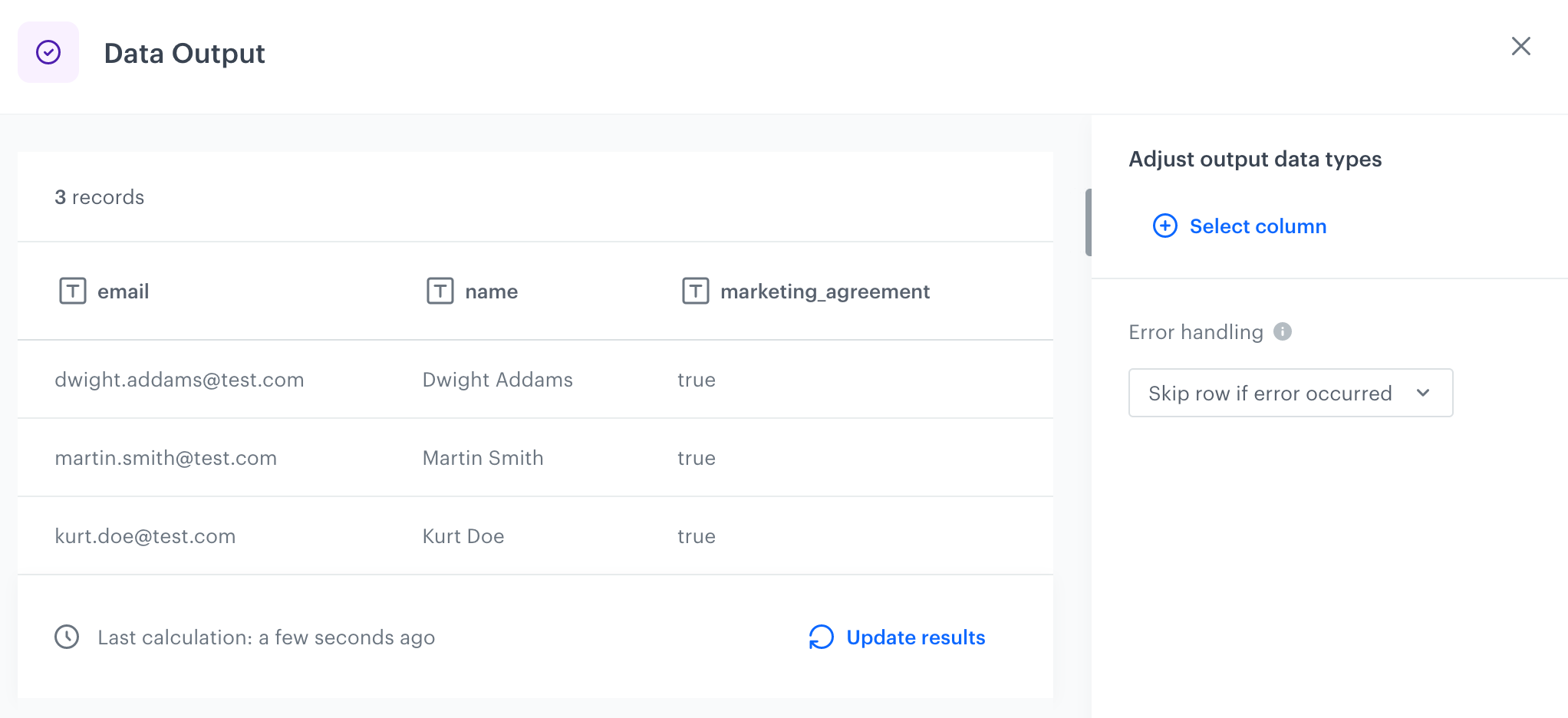
Task: Click the Select column link
Action: (x=1257, y=226)
